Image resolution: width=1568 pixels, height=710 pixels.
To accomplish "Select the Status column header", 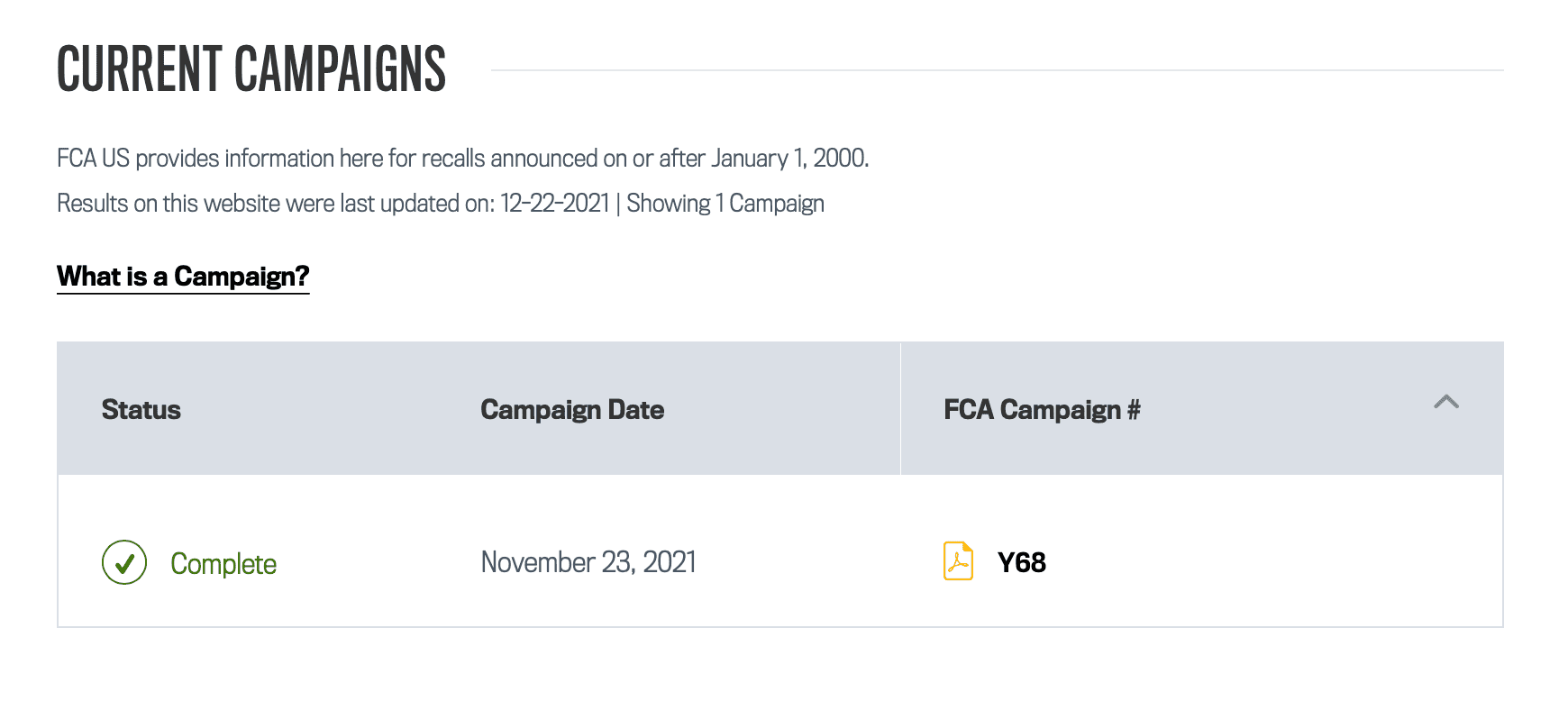I will click(141, 410).
